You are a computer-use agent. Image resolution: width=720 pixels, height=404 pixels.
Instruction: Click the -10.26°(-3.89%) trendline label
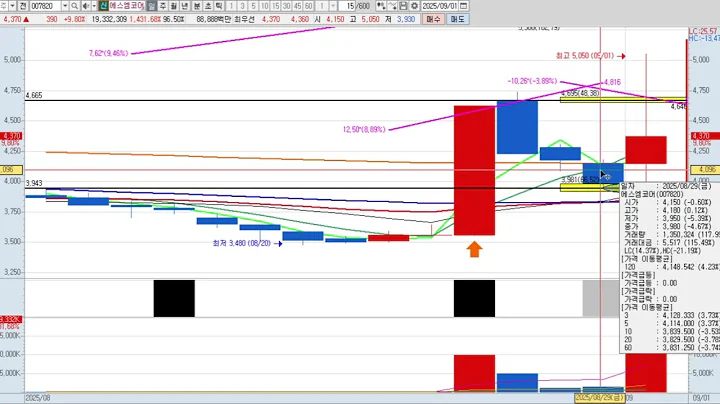532,81
